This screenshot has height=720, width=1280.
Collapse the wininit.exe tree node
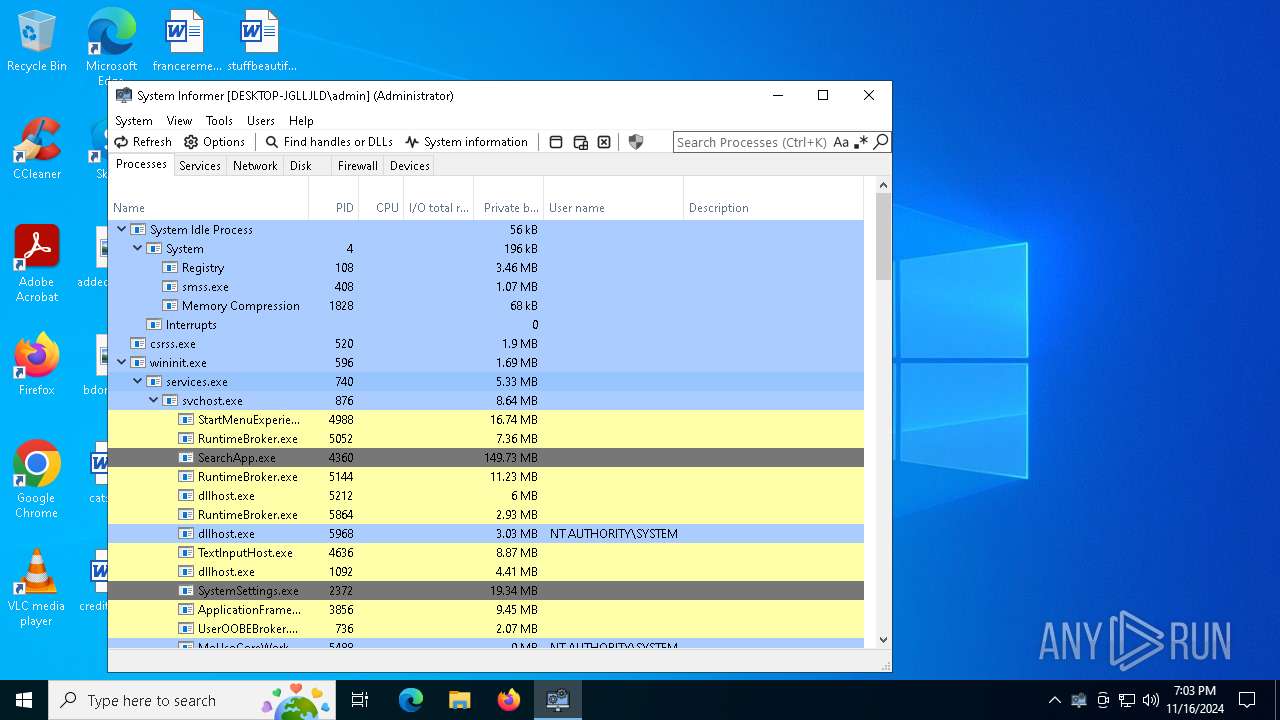[x=122, y=362]
